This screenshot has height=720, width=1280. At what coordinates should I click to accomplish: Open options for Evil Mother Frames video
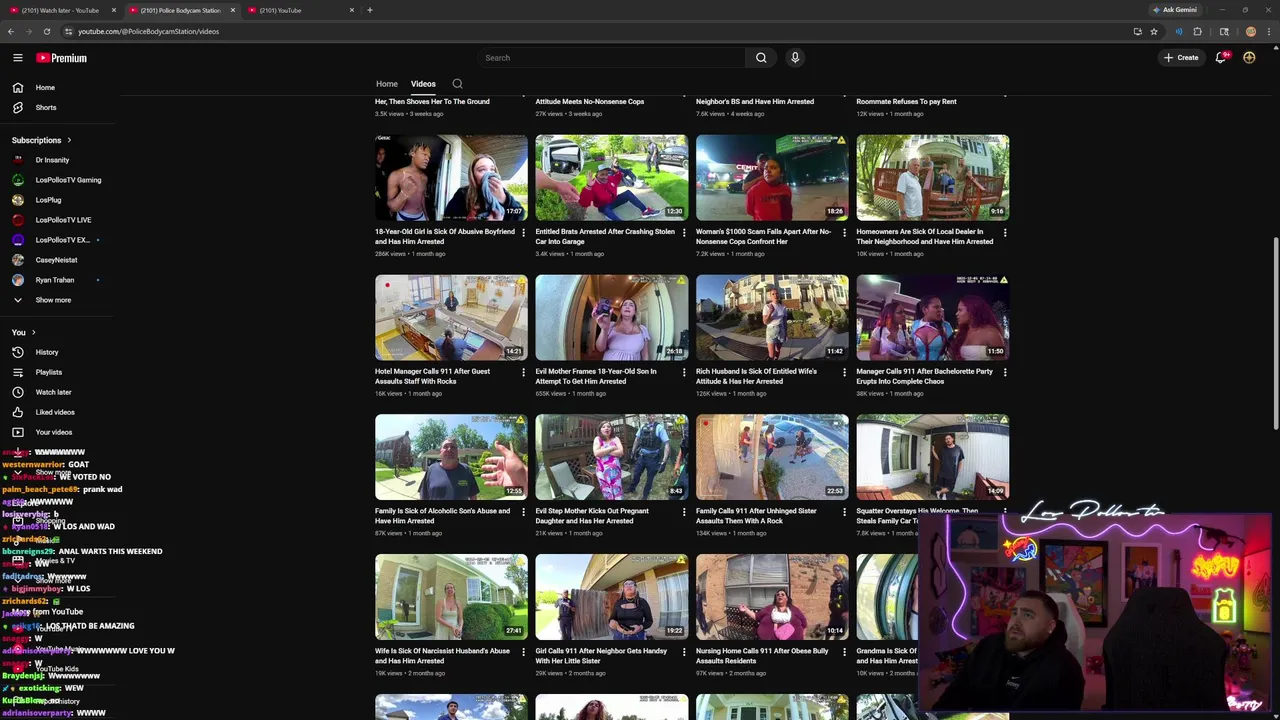click(x=683, y=372)
